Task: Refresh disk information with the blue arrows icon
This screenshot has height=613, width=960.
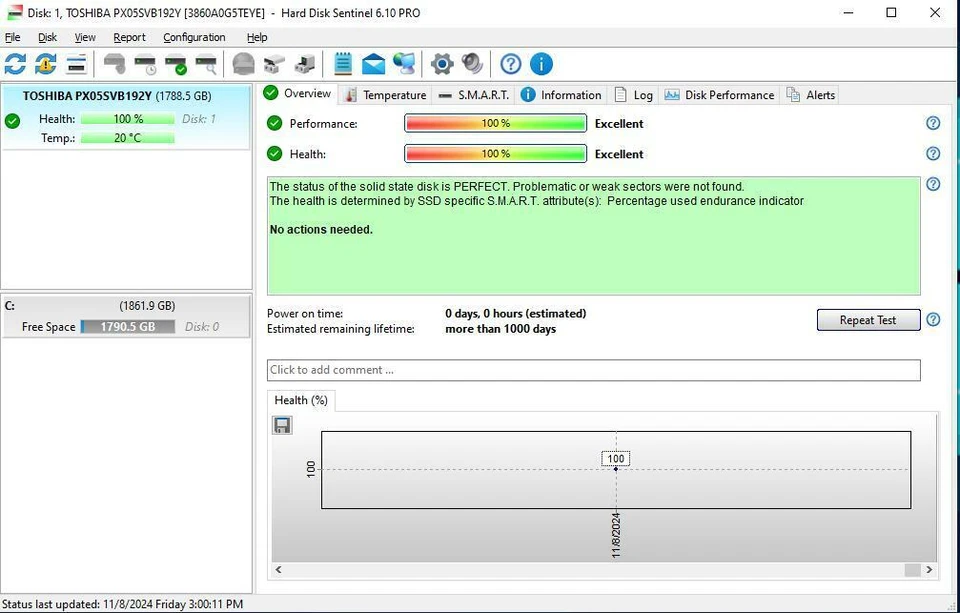Action: [14, 63]
